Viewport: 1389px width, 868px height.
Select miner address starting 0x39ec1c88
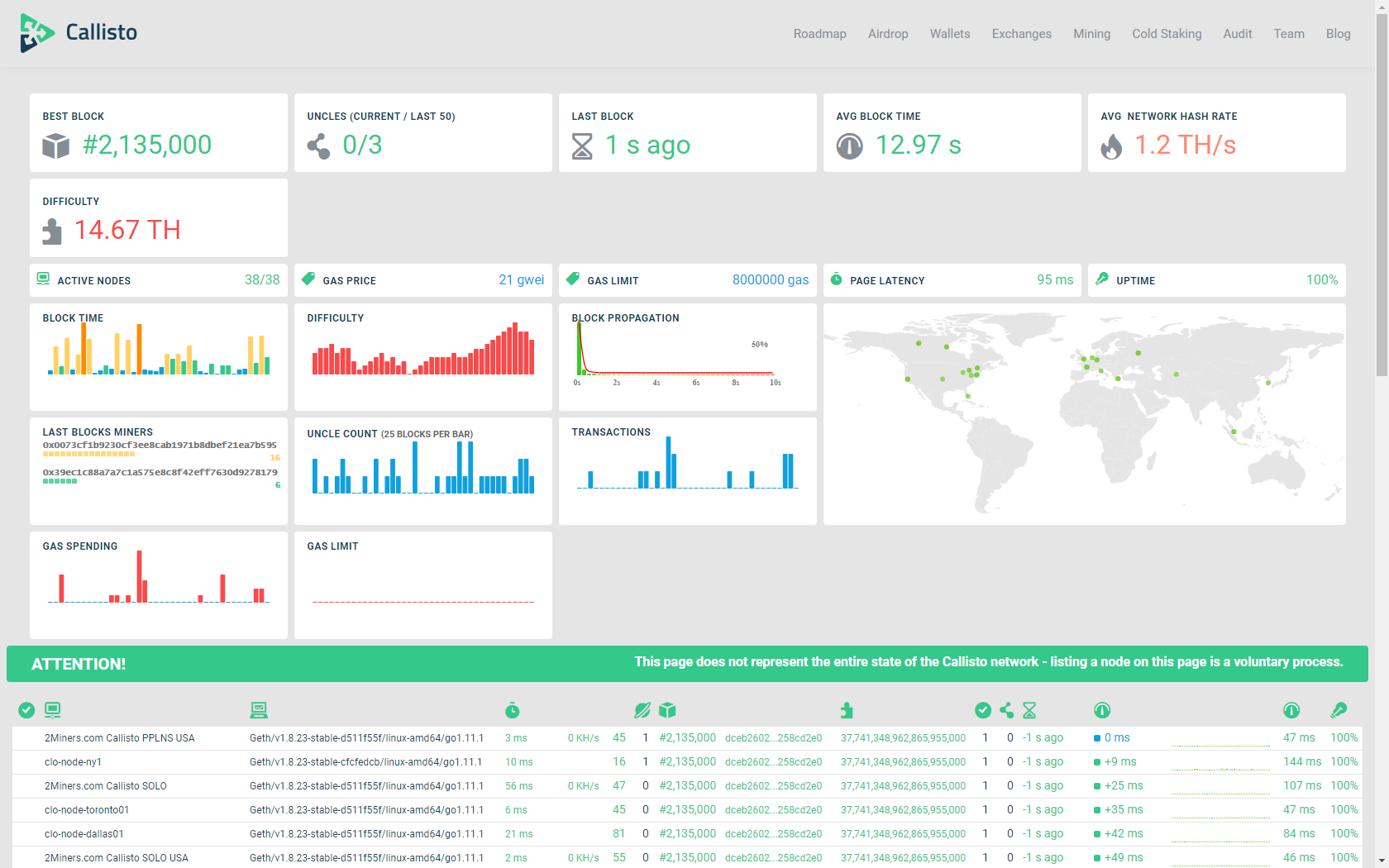pyautogui.click(x=160, y=472)
